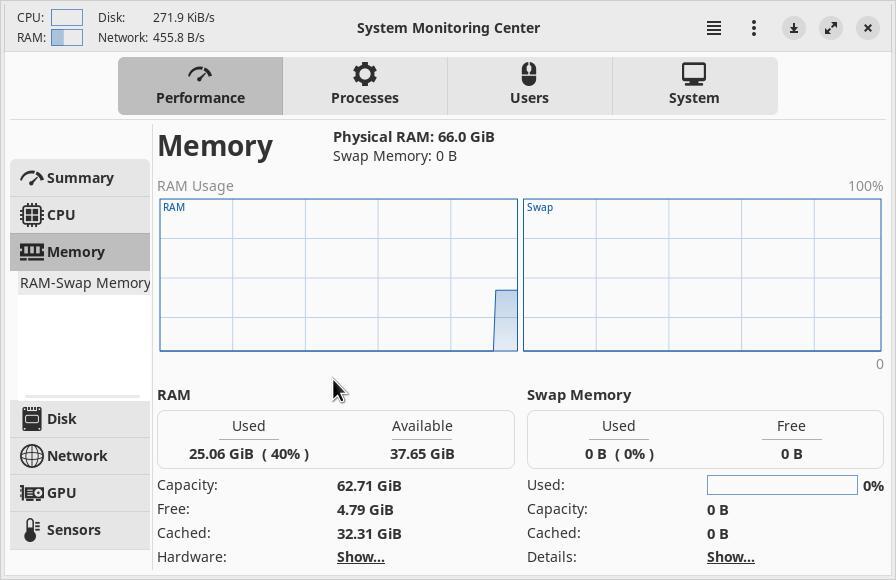
Task: Show RAM hardware details
Action: pyautogui.click(x=361, y=557)
